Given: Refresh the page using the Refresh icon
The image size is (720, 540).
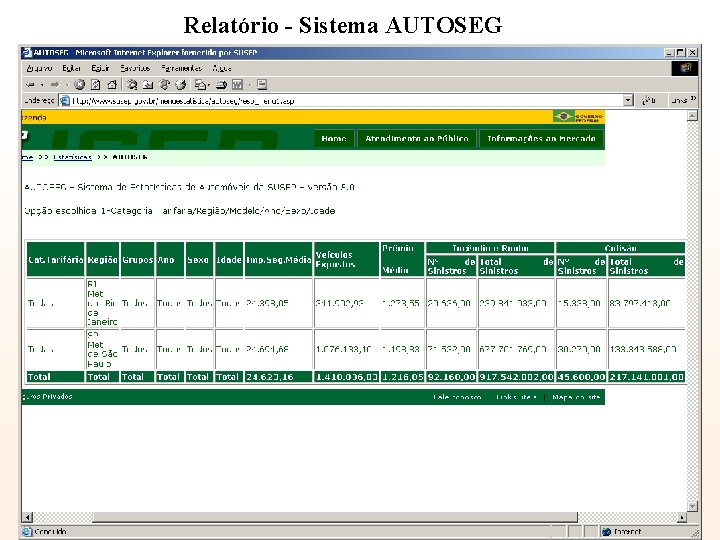Looking at the screenshot, I should [96, 84].
